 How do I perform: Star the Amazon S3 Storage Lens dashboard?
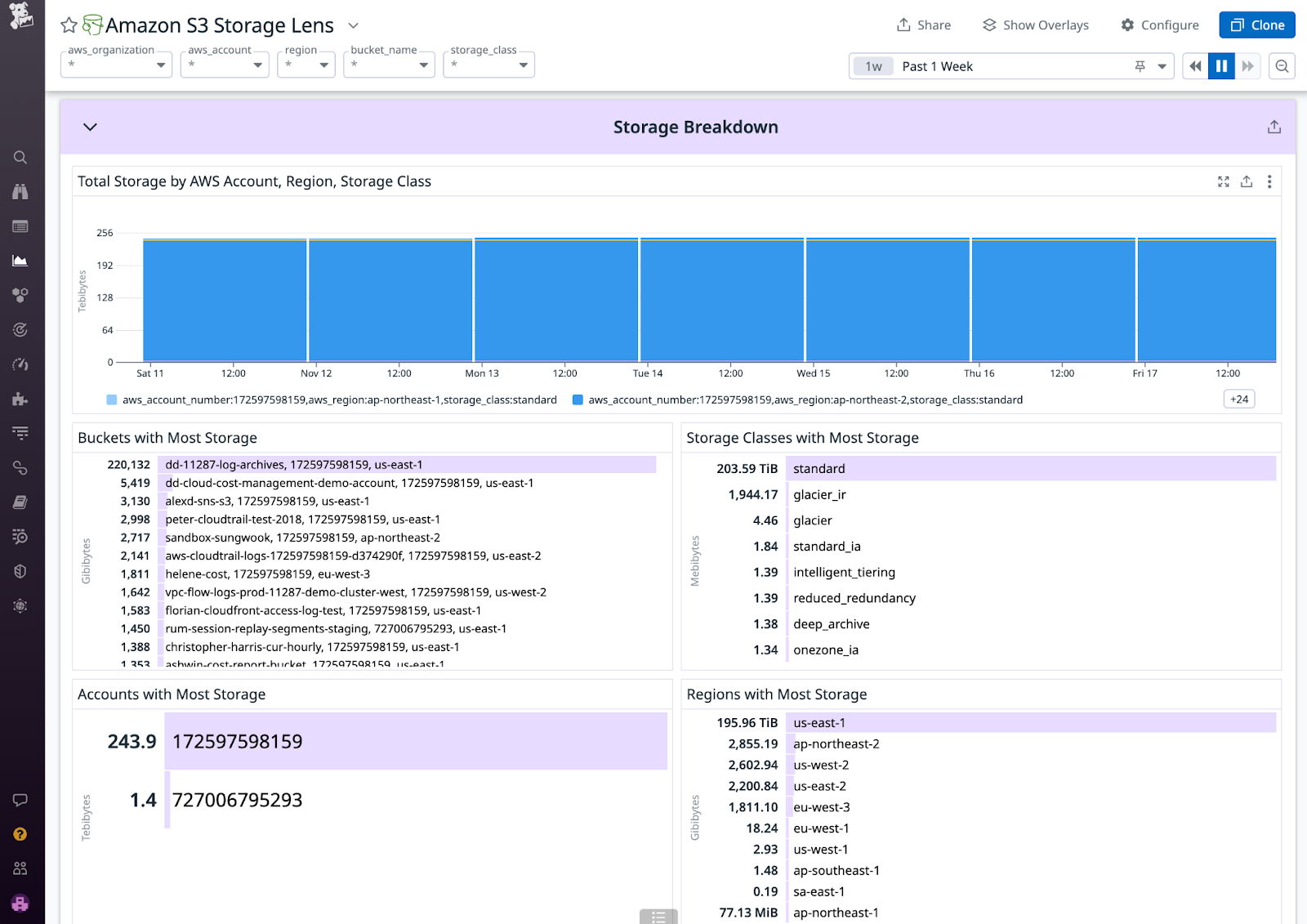69,25
